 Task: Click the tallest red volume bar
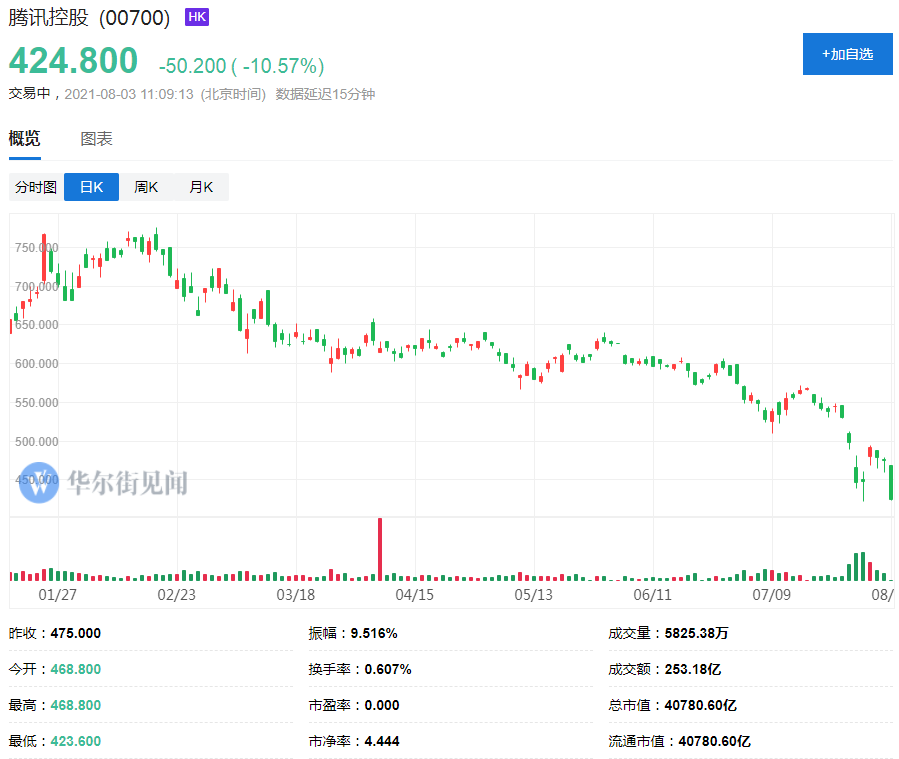pyautogui.click(x=380, y=549)
